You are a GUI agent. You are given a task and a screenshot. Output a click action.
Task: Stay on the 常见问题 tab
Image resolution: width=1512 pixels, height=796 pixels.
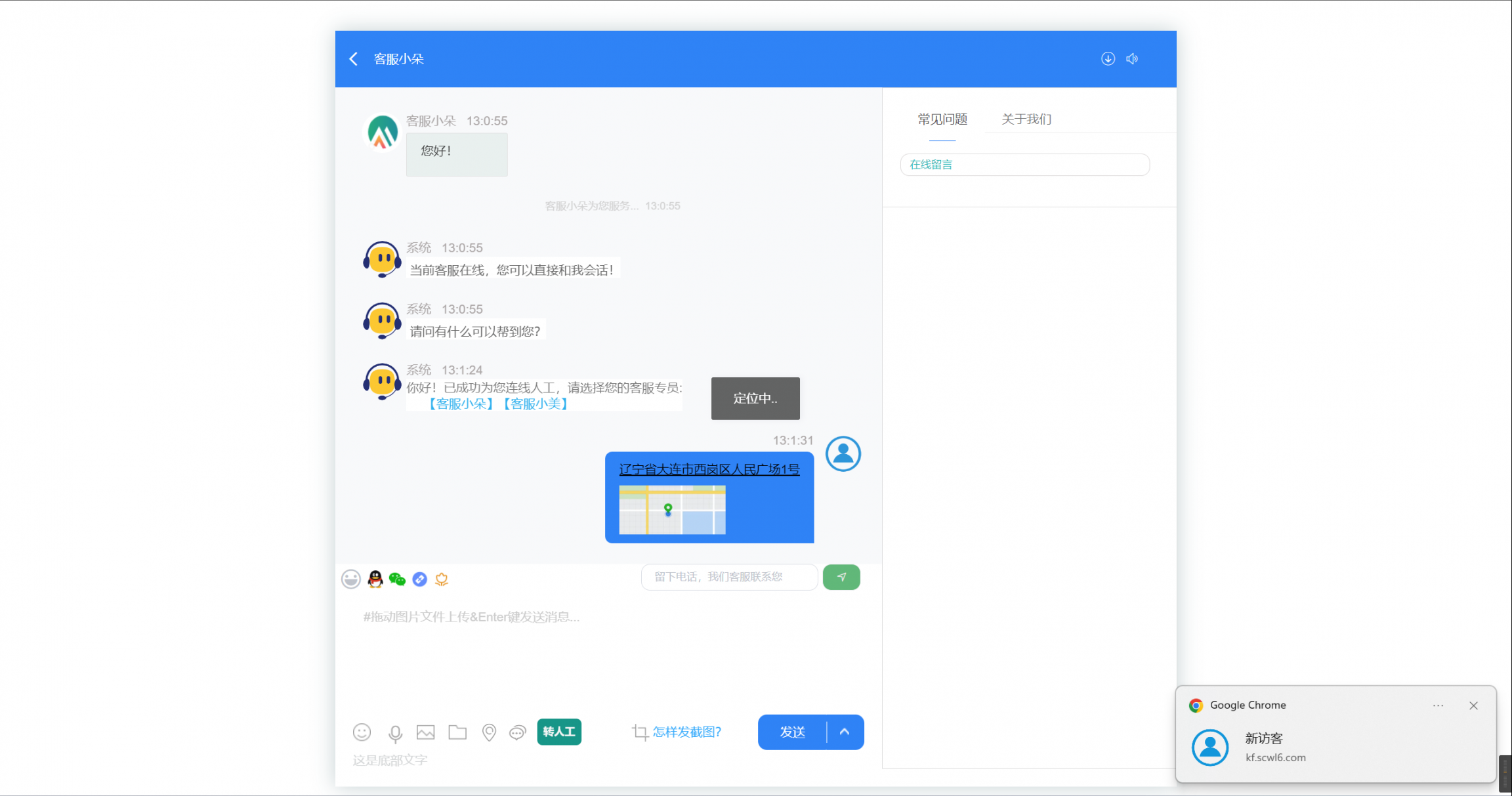coord(942,119)
